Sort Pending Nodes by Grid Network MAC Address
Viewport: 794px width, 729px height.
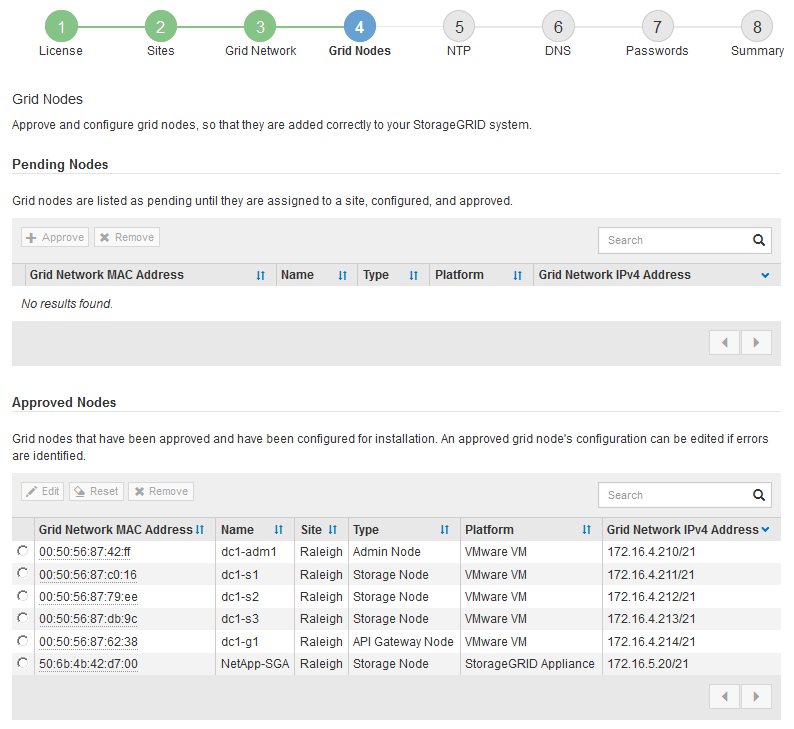click(x=260, y=275)
